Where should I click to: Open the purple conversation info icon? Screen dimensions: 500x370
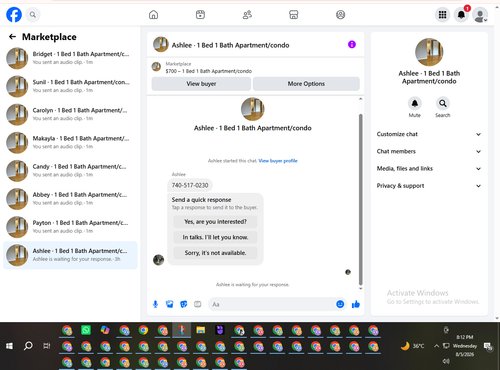pos(352,44)
